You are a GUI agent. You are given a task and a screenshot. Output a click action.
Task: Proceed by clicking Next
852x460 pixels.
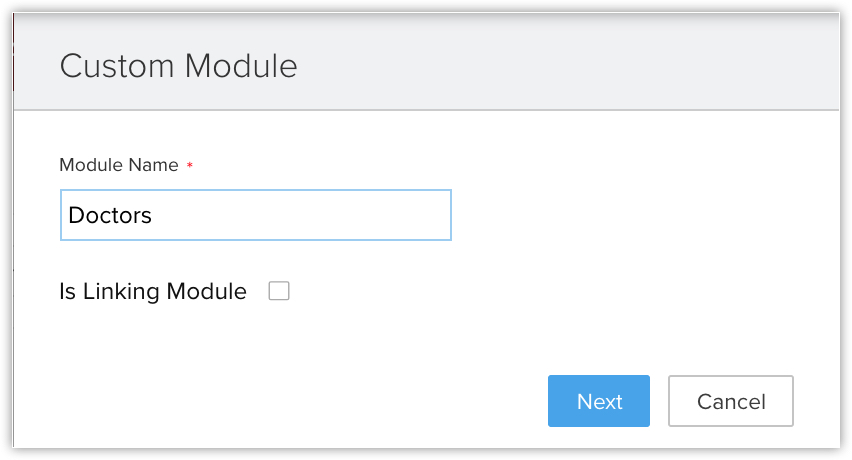599,401
